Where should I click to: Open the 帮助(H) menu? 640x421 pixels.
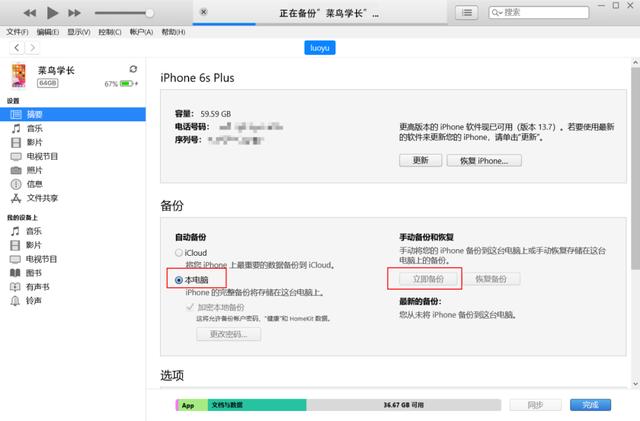173,32
